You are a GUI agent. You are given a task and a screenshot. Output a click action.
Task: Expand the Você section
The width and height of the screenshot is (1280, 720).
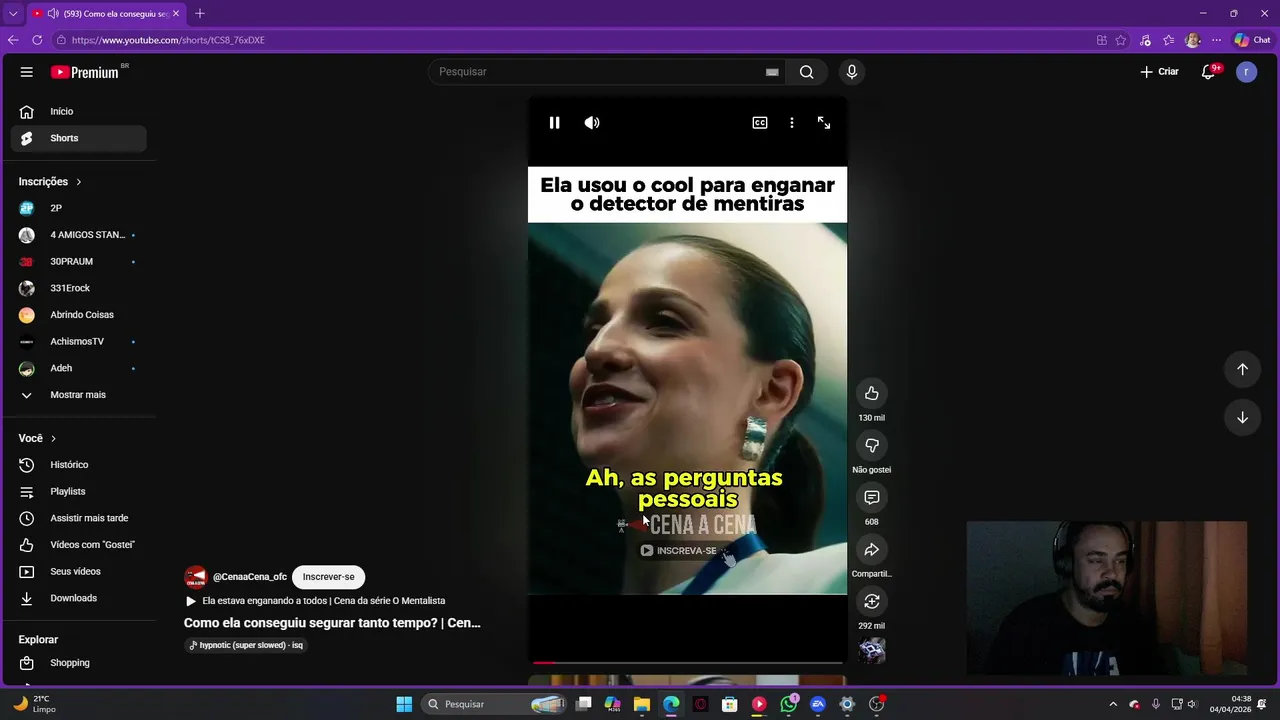coord(38,438)
